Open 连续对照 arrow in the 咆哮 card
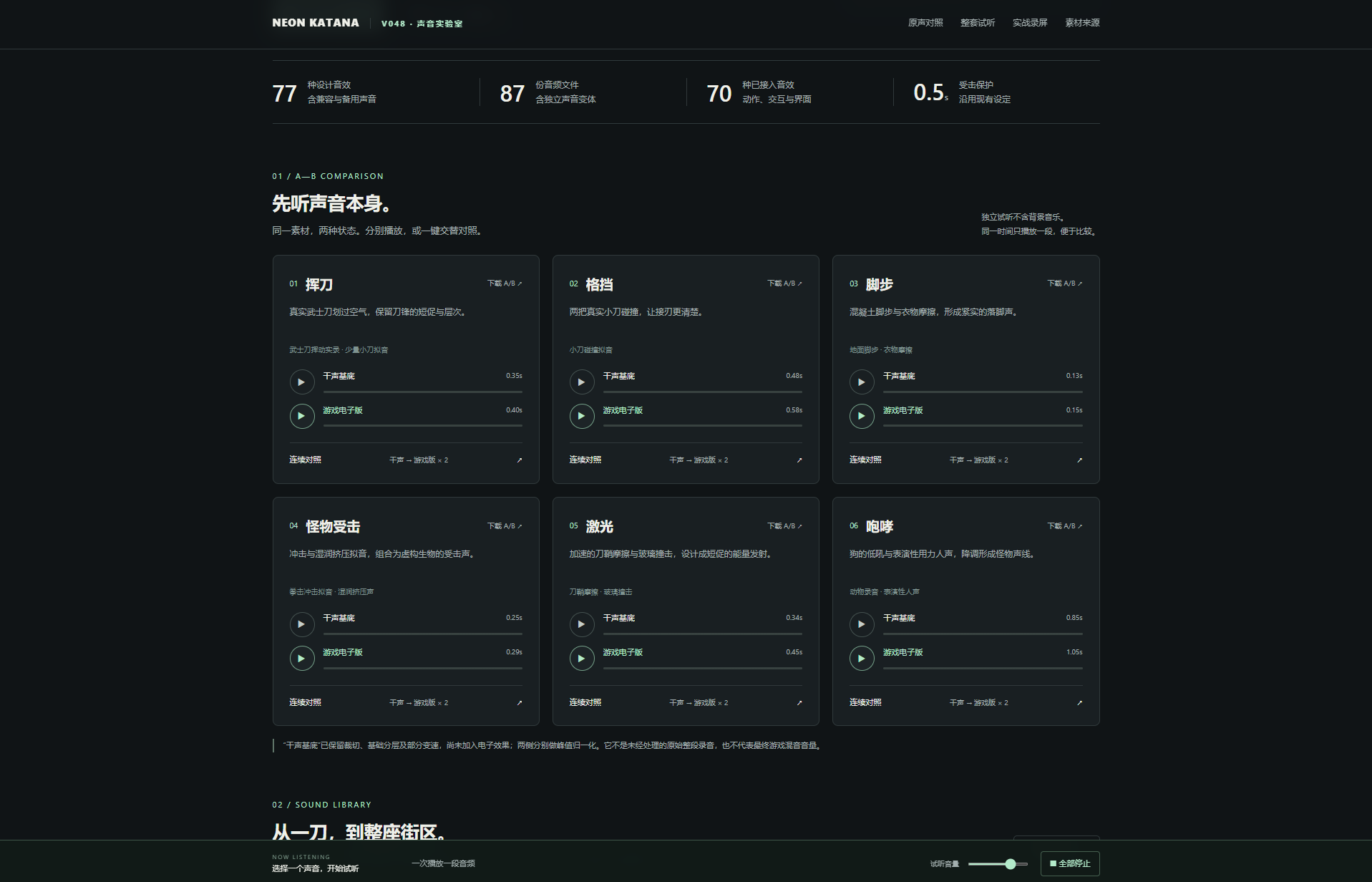Screen dimensions: 1372x882 1079,703
